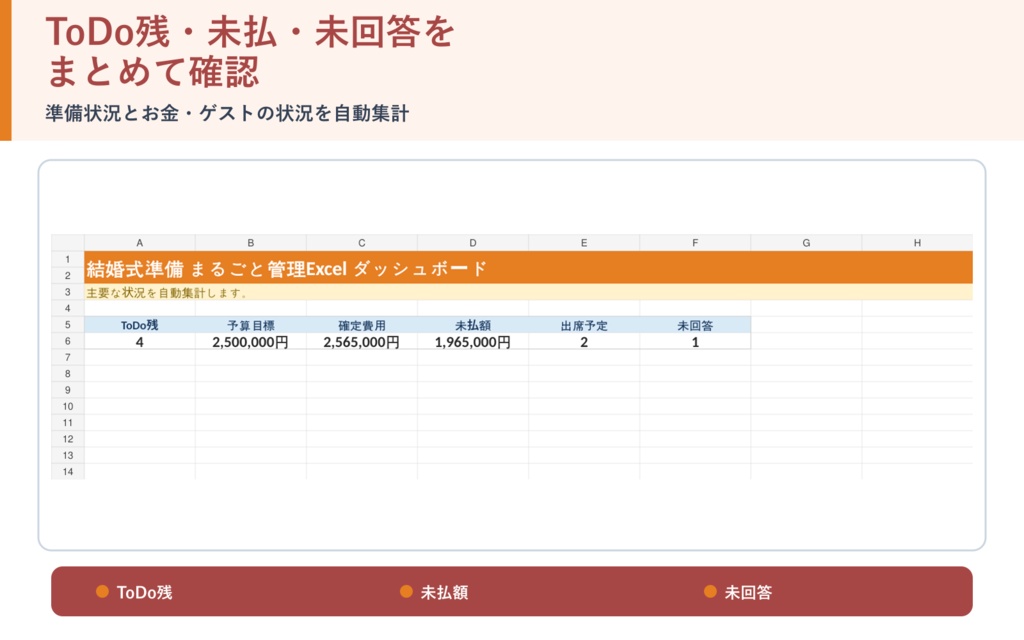Select row 1 header
Screen dimensions: 1024x640
click(68, 259)
